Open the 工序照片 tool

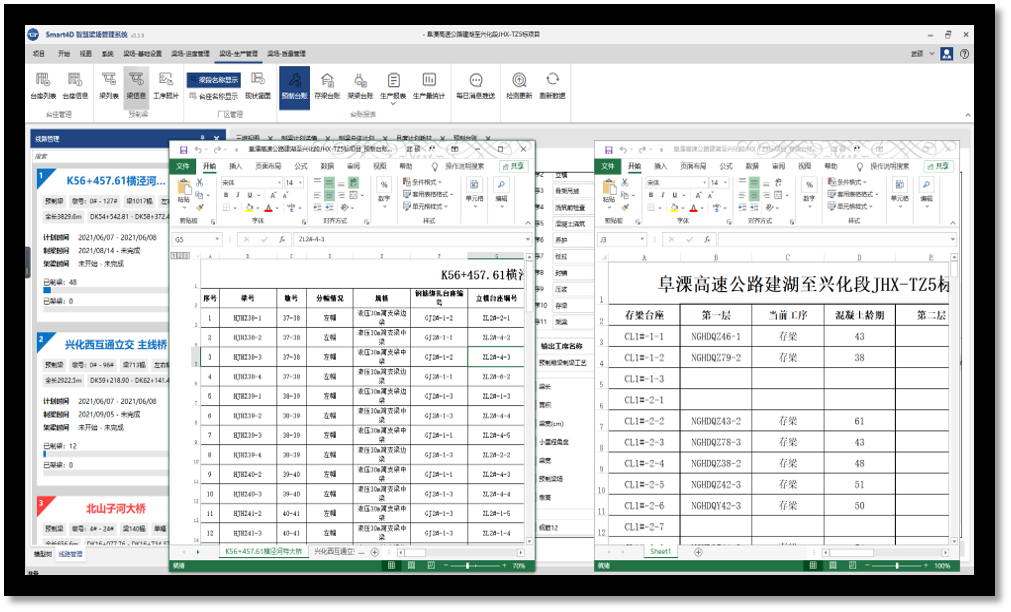165,84
